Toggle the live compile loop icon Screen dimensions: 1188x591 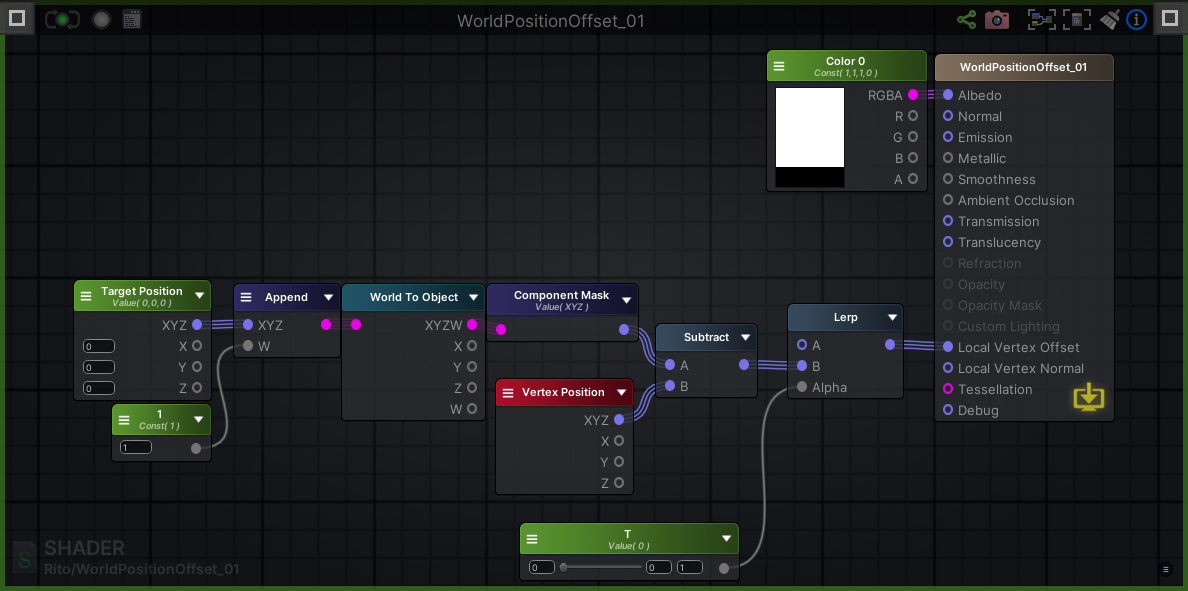point(62,19)
